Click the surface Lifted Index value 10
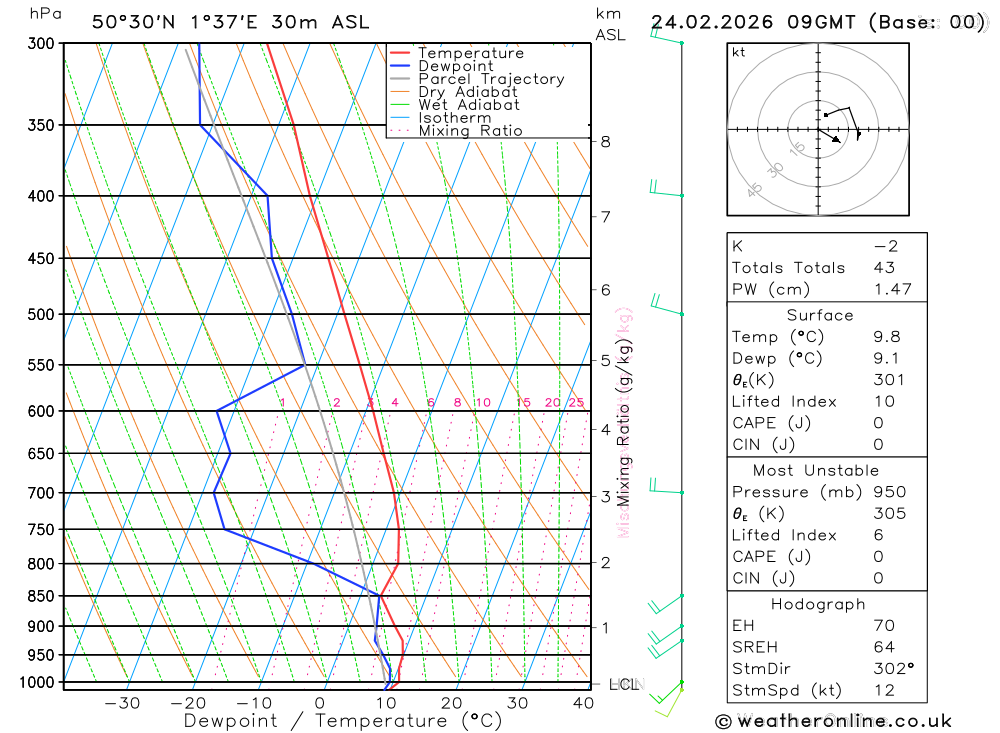The image size is (1000, 733). click(x=884, y=402)
